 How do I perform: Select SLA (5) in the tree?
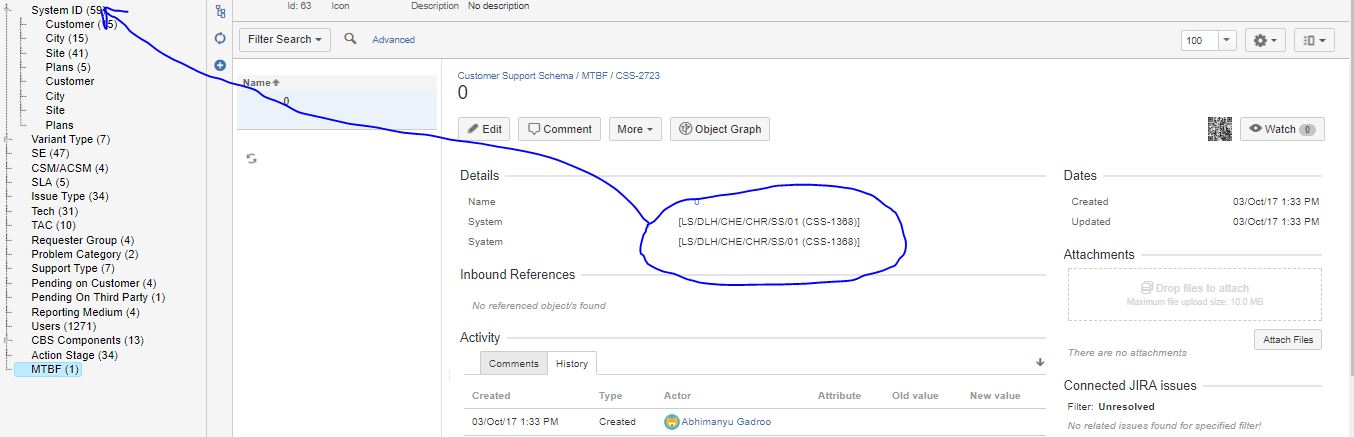[50, 182]
